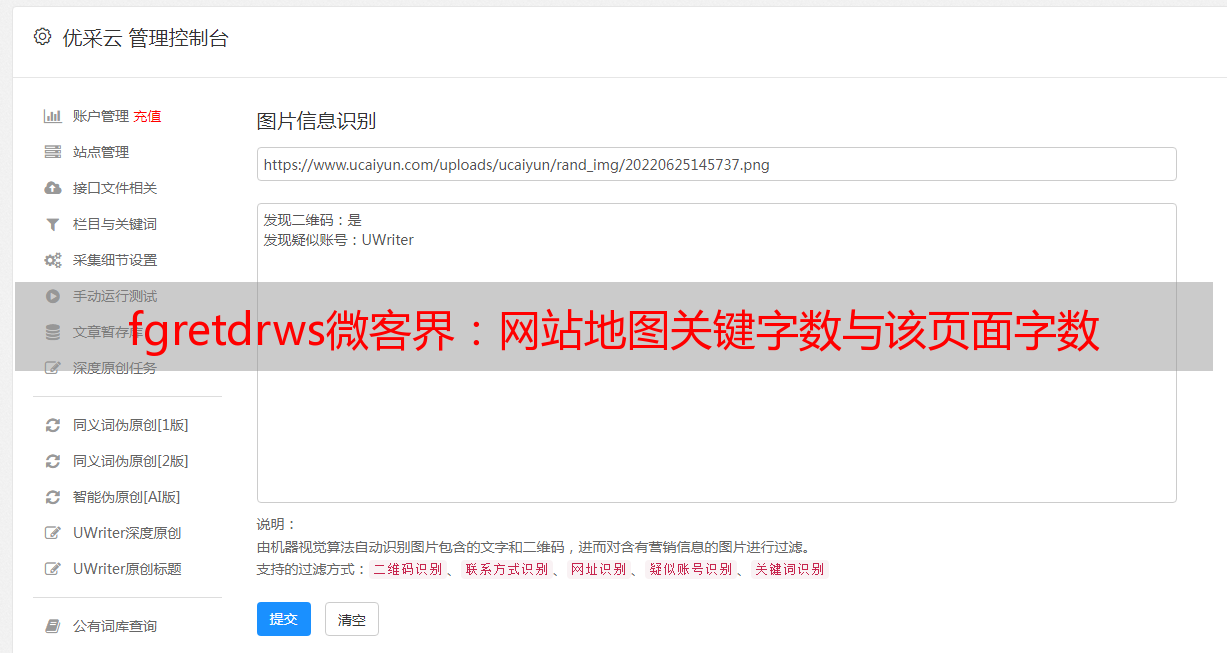Open 站点管理 in the sidebar
Screen dimensions: 1227x653
[x=101, y=152]
